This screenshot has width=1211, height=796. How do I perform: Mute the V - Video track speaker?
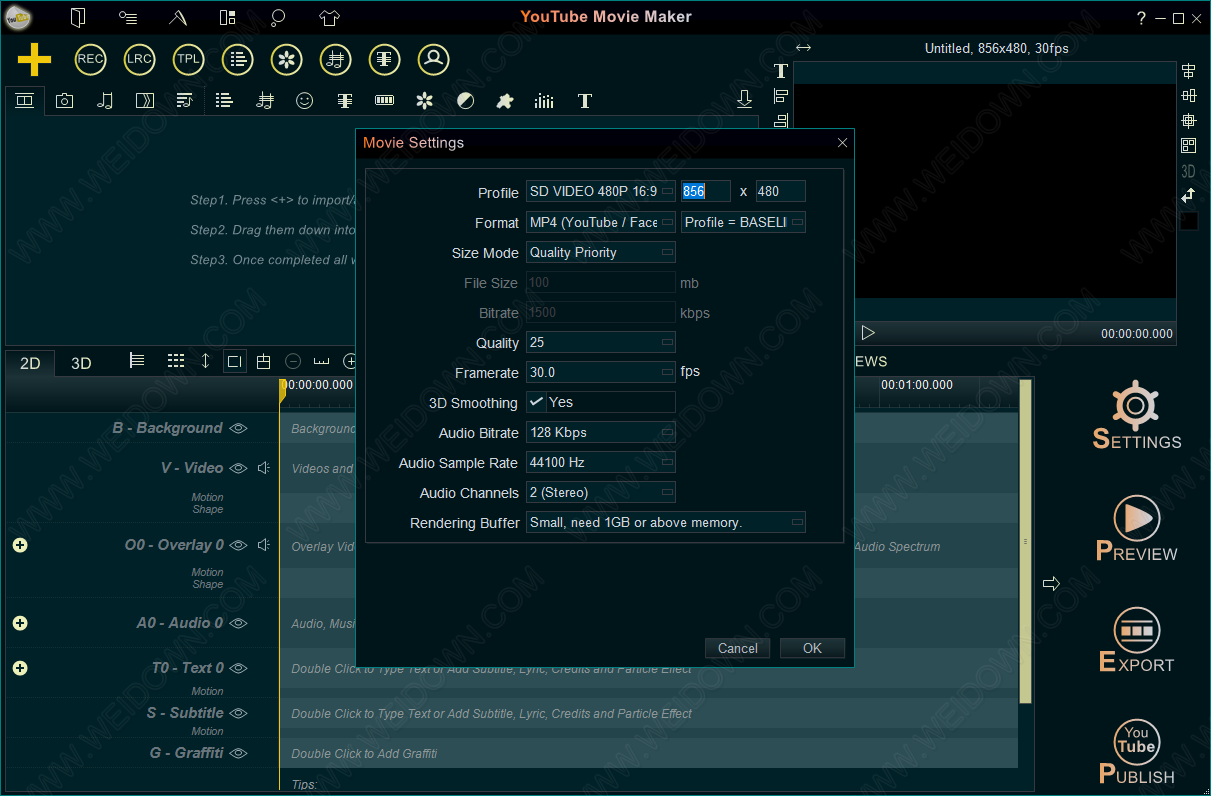pyautogui.click(x=263, y=468)
